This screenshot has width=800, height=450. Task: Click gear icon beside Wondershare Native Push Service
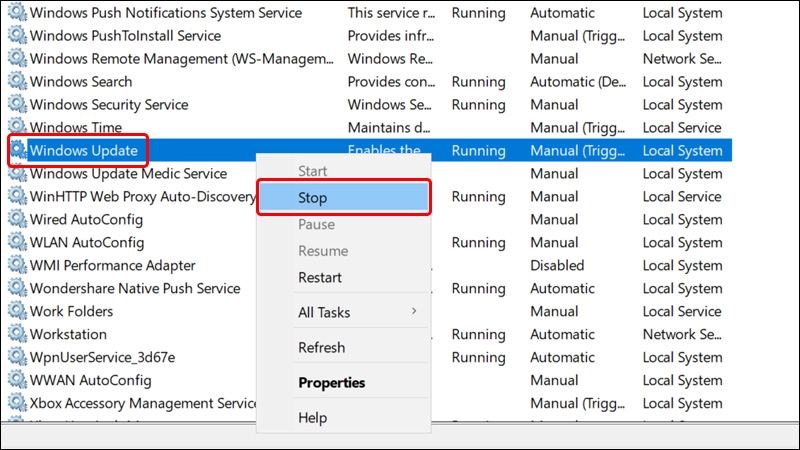(x=17, y=288)
